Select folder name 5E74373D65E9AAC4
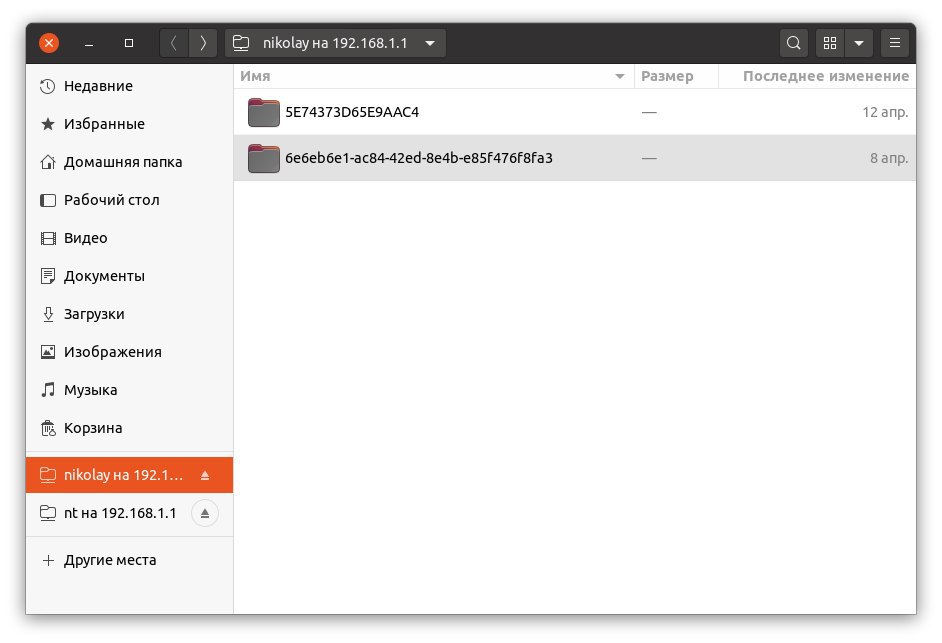Viewport: 942px width, 643px height. [x=352, y=112]
